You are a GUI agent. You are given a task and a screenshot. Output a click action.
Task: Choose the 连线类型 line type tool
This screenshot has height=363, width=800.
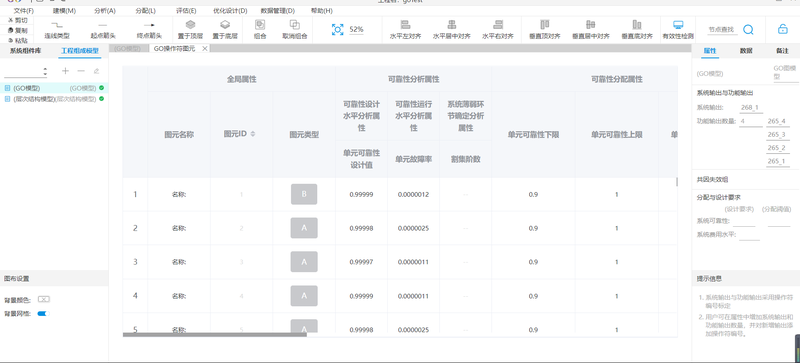coord(57,30)
